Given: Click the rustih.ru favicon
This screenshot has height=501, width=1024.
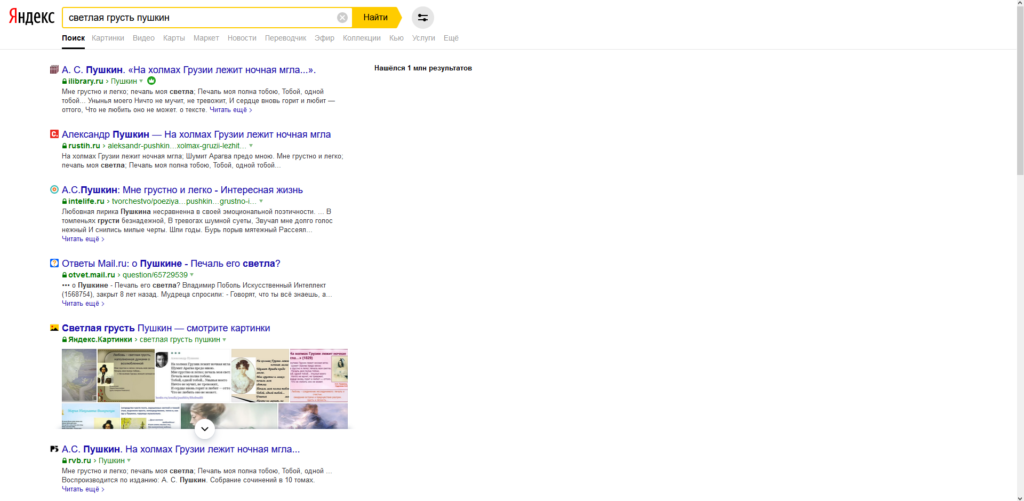Looking at the screenshot, I should (x=54, y=134).
